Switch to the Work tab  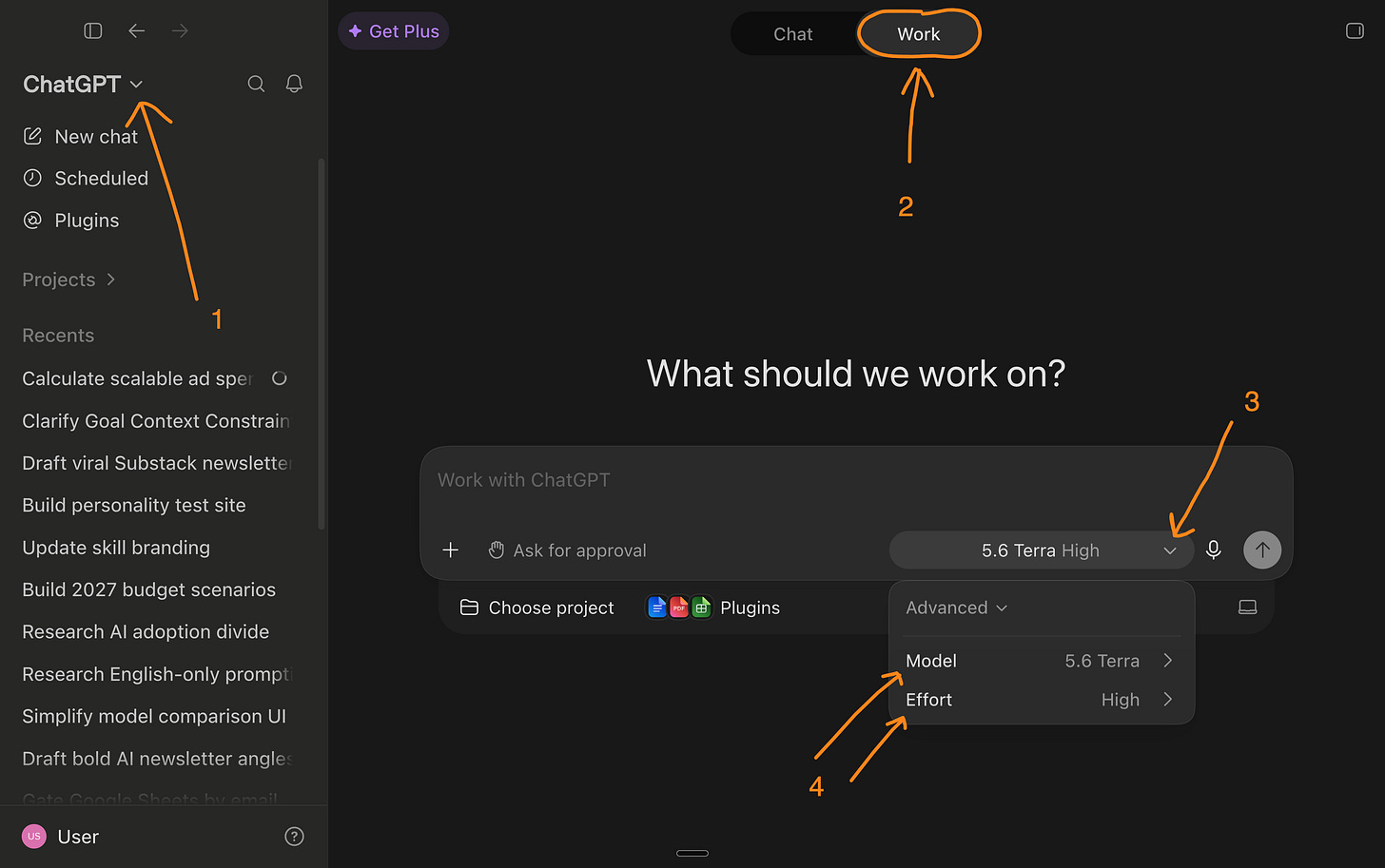point(919,34)
